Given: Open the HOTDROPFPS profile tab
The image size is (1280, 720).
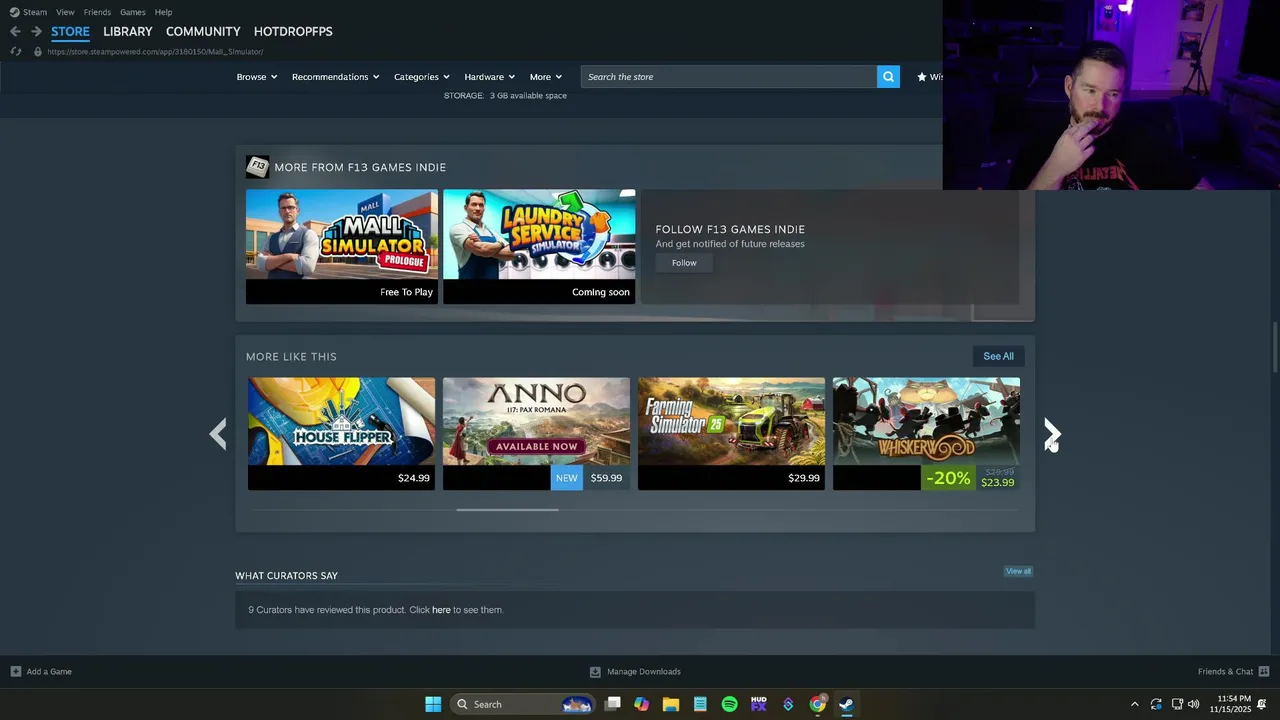Looking at the screenshot, I should pos(293,31).
